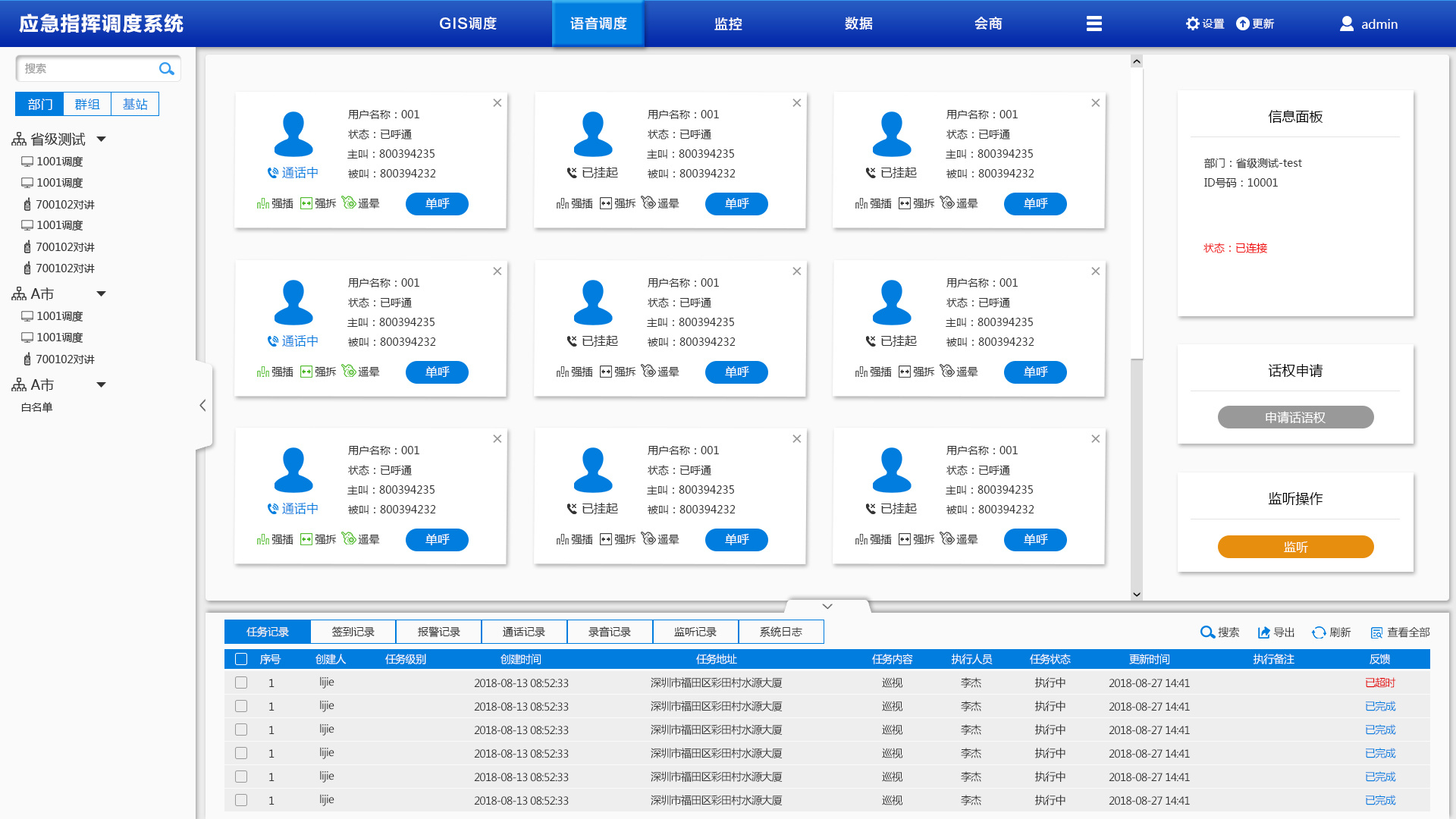Check the checkbox on the first task row
The height and width of the screenshot is (819, 1456).
(241, 682)
